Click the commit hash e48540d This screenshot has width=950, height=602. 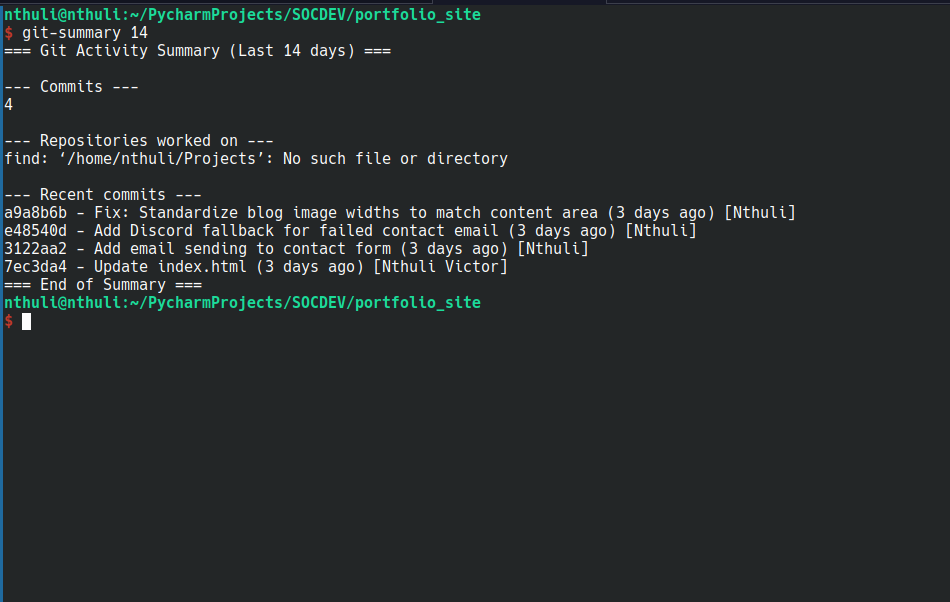(36, 231)
